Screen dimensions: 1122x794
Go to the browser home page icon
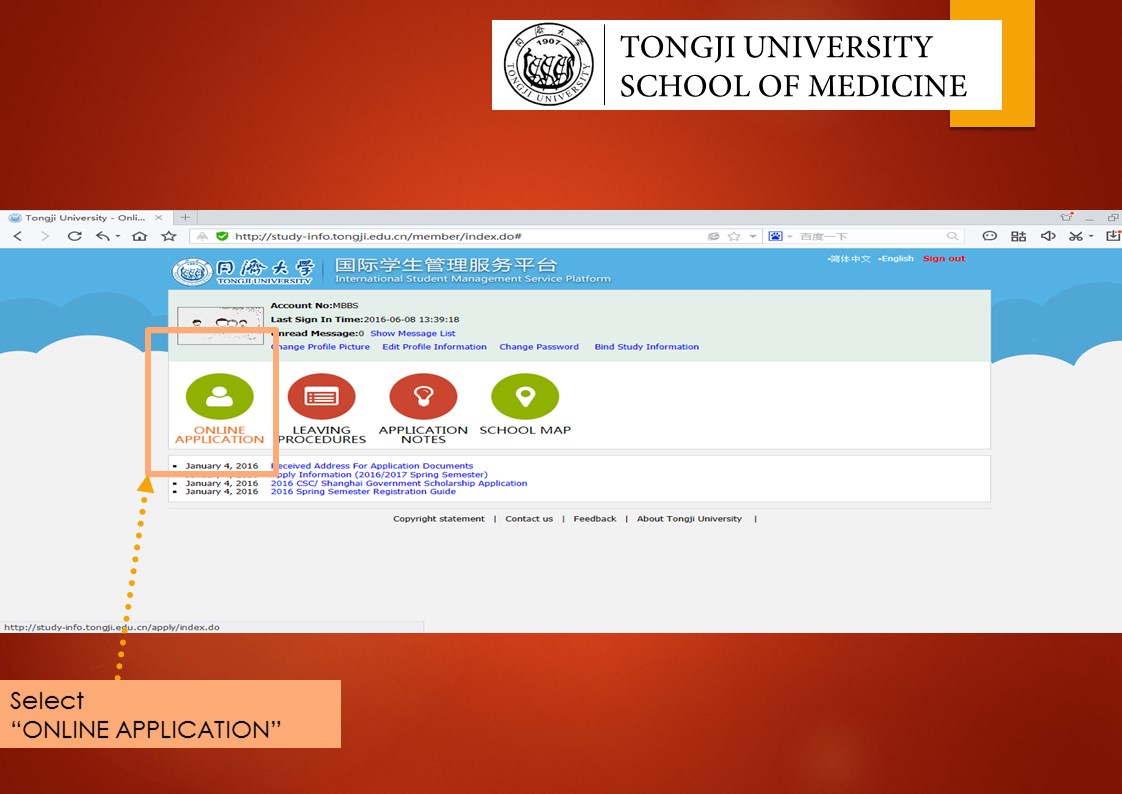[x=140, y=236]
